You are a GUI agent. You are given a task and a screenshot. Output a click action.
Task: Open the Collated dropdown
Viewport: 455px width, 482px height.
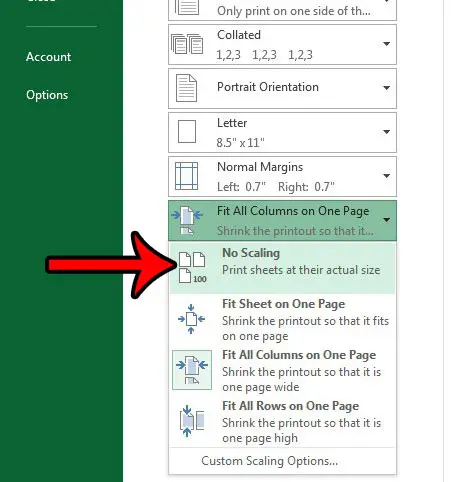(x=282, y=44)
